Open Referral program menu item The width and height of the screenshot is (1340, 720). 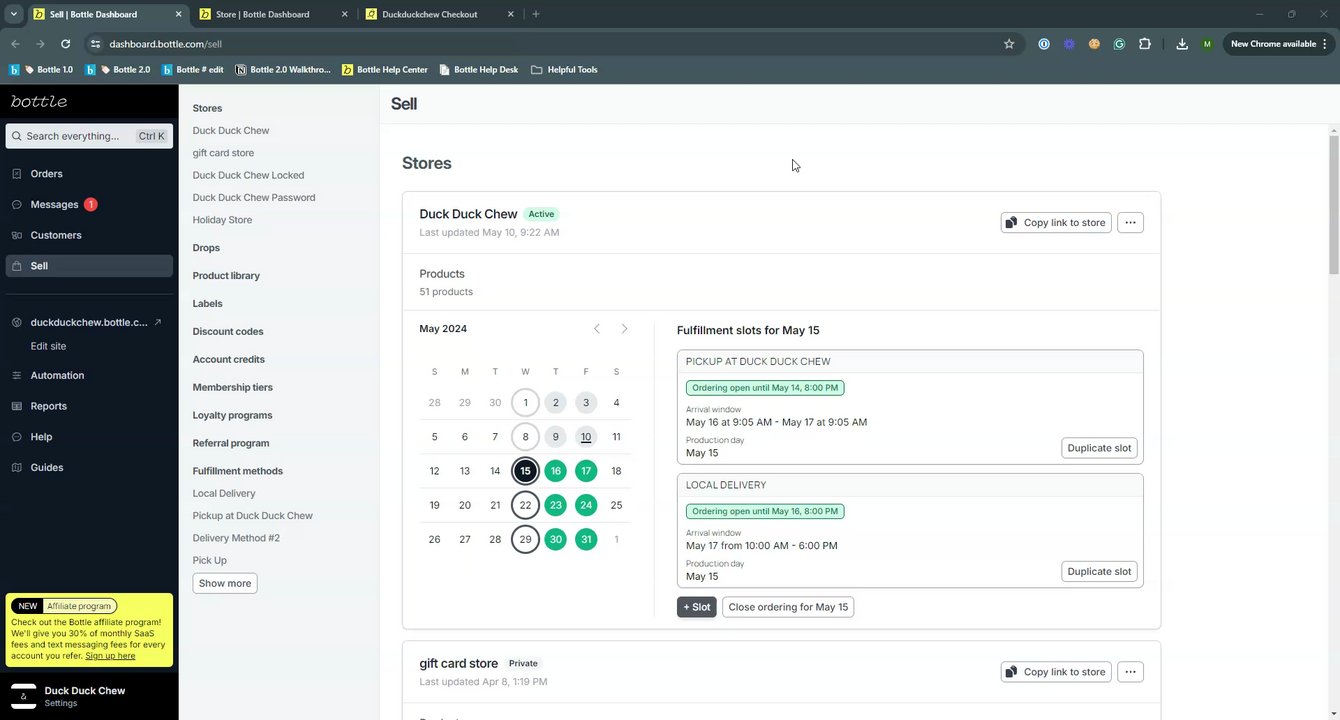231,443
